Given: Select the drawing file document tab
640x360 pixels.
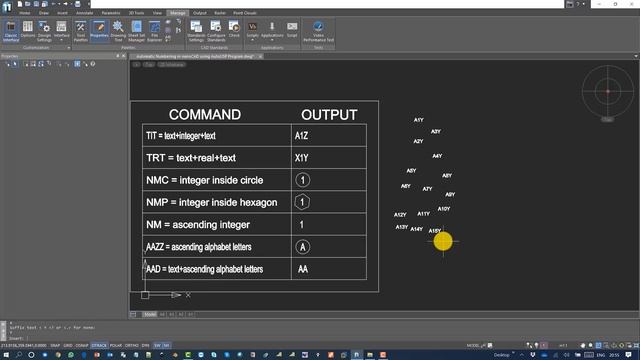Looking at the screenshot, I should (196, 56).
